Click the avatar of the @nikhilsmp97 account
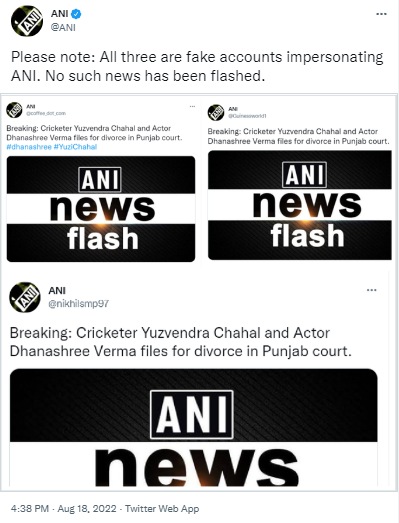399x523 pixels. coord(25,297)
